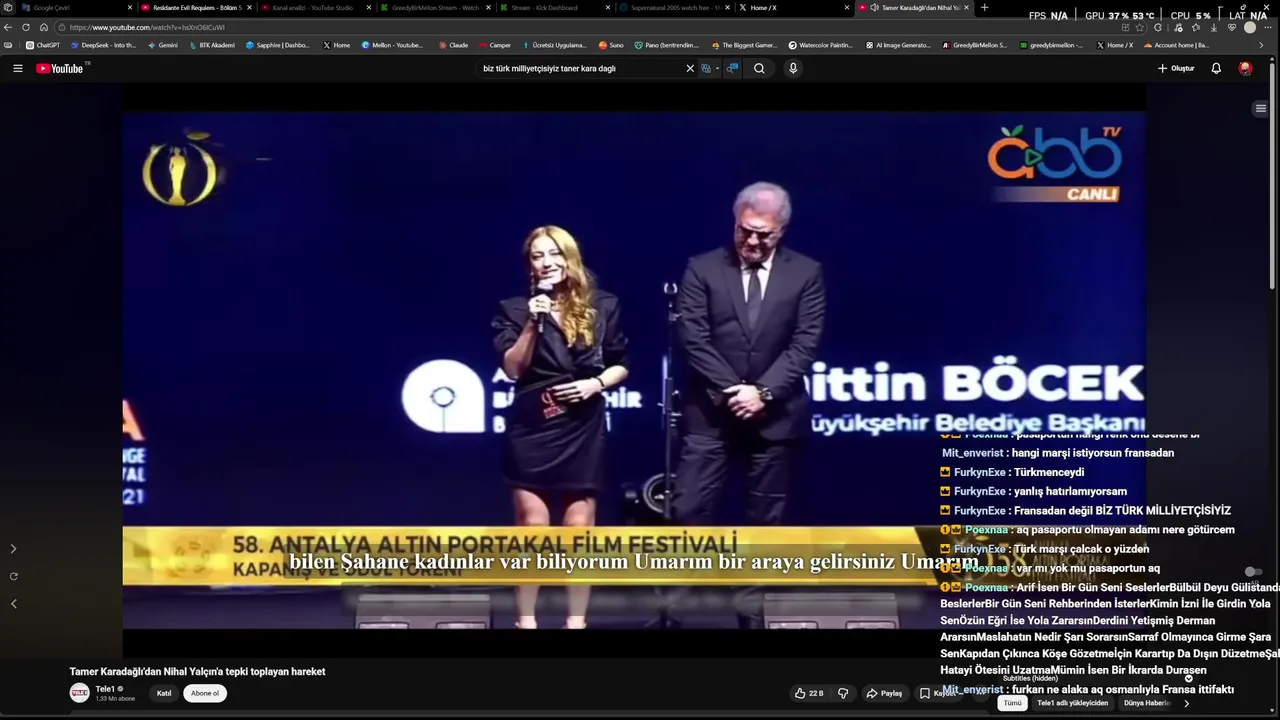1280x720 pixels.
Task: Click the left sidebar refresh icon
Action: point(13,576)
